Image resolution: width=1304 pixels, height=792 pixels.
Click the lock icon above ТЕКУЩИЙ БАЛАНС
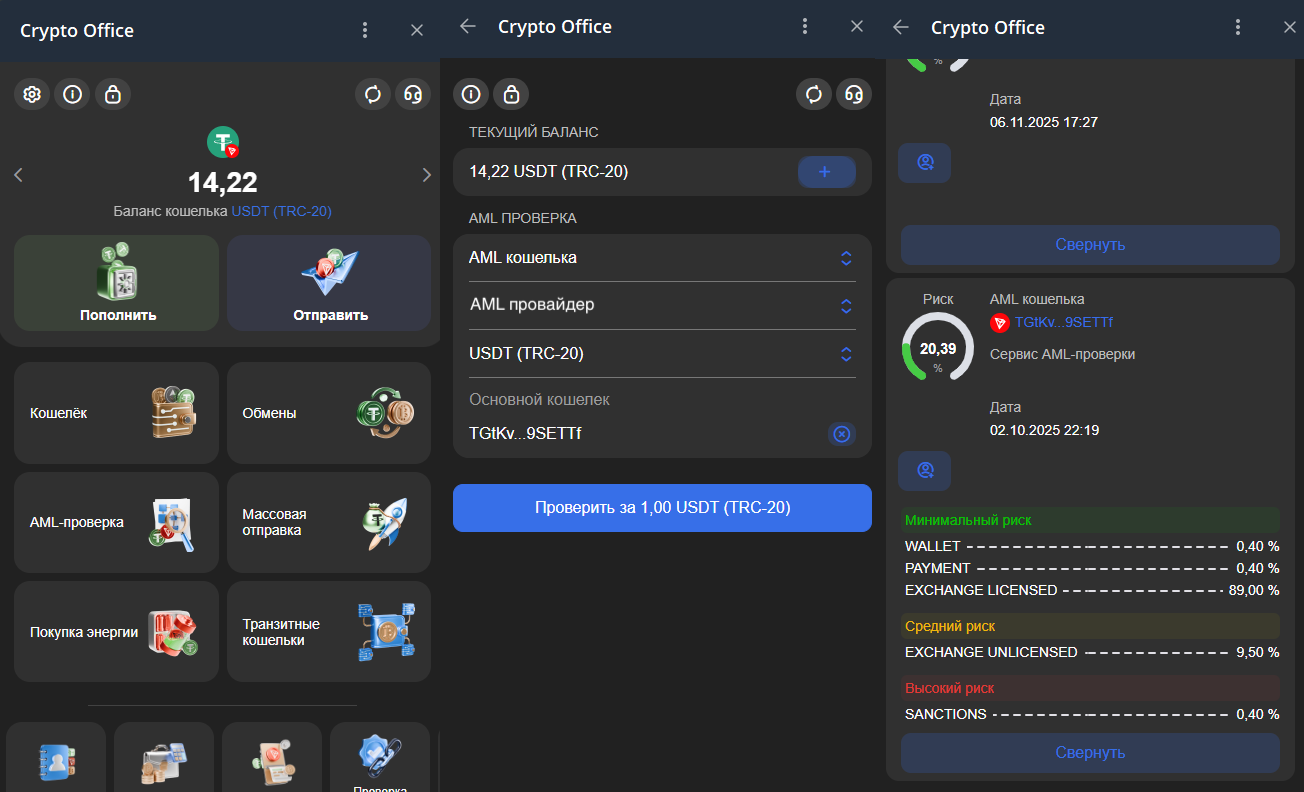point(512,94)
